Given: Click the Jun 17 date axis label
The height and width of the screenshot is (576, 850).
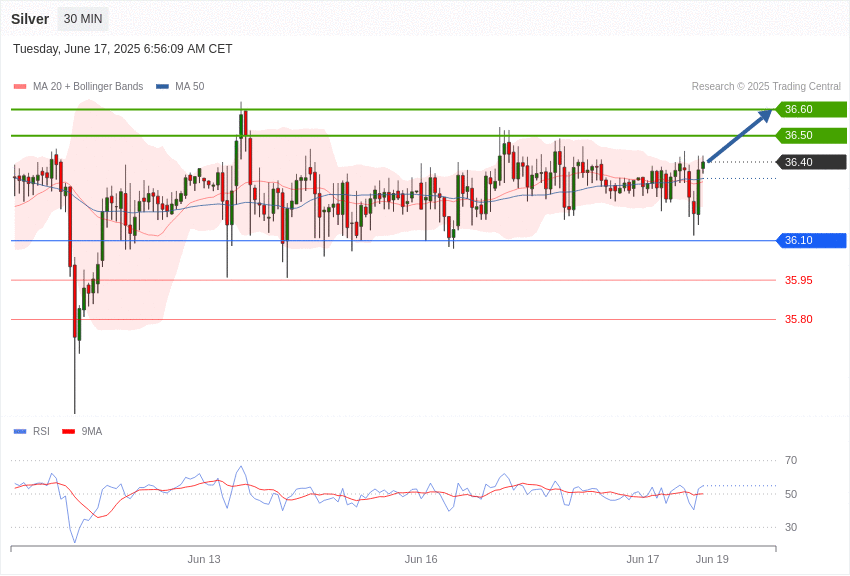Looking at the screenshot, I should [642, 559].
